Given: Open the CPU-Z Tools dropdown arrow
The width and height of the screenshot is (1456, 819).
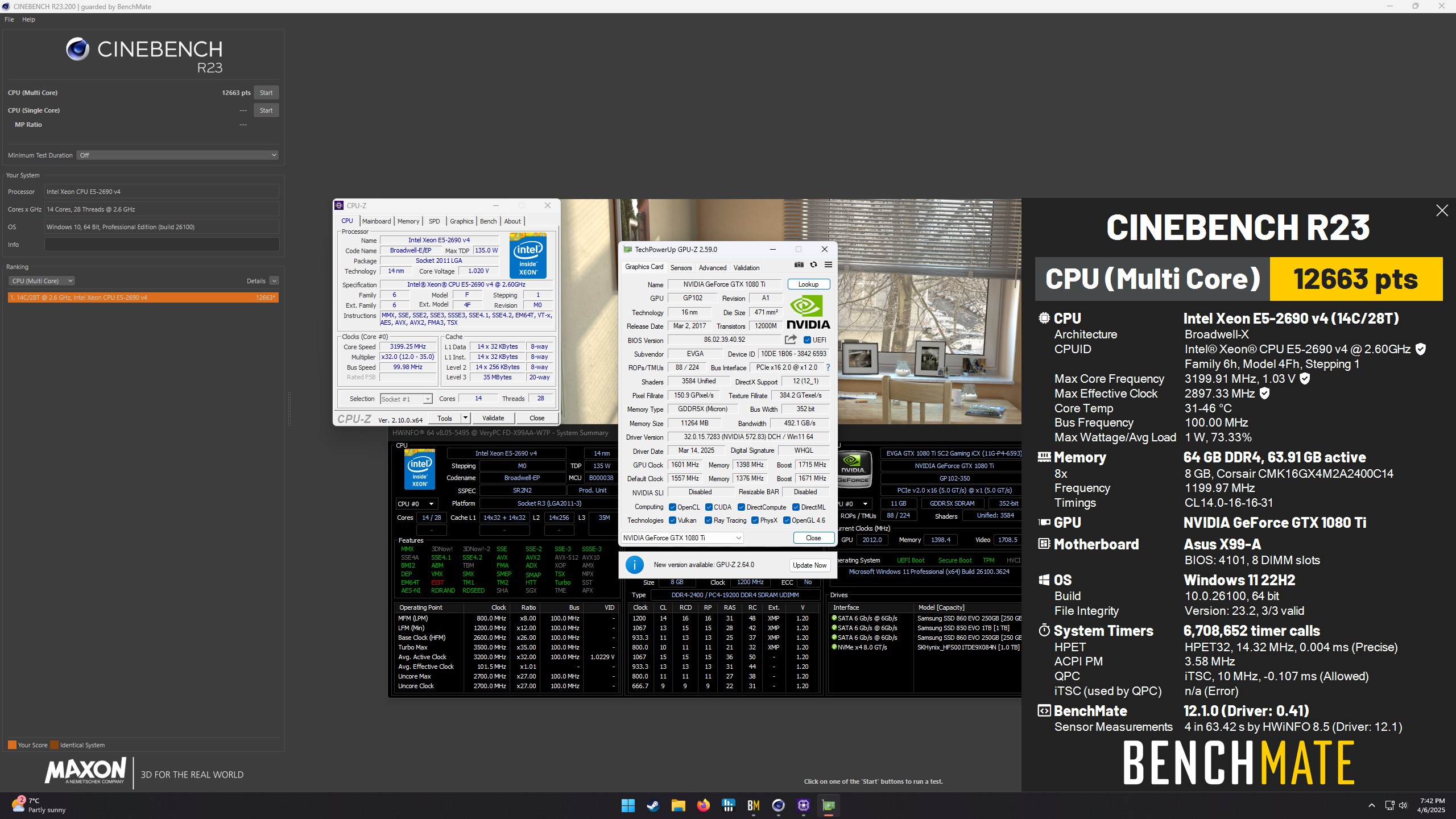Looking at the screenshot, I should click(465, 418).
